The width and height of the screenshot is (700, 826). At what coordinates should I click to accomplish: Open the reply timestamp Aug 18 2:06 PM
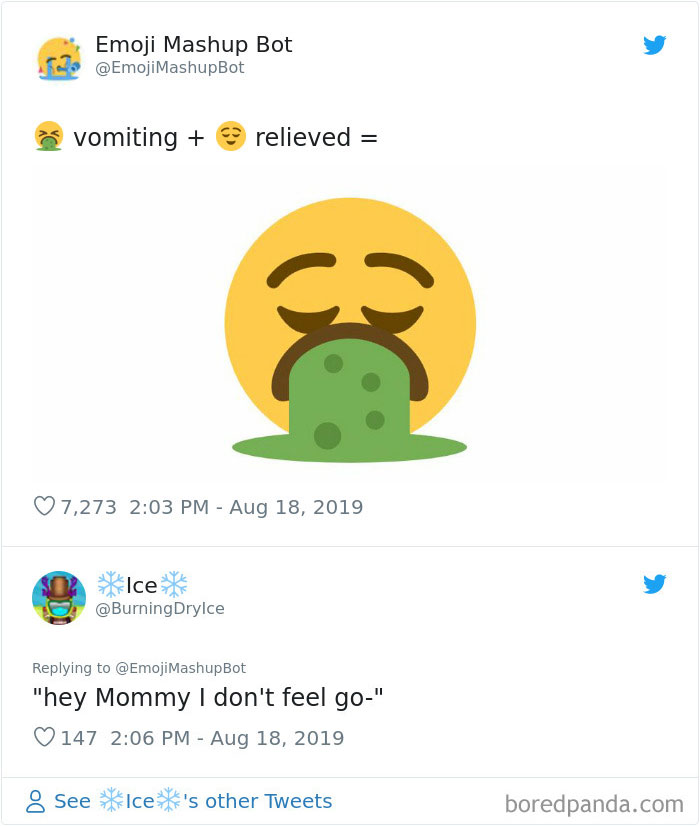click(x=225, y=737)
